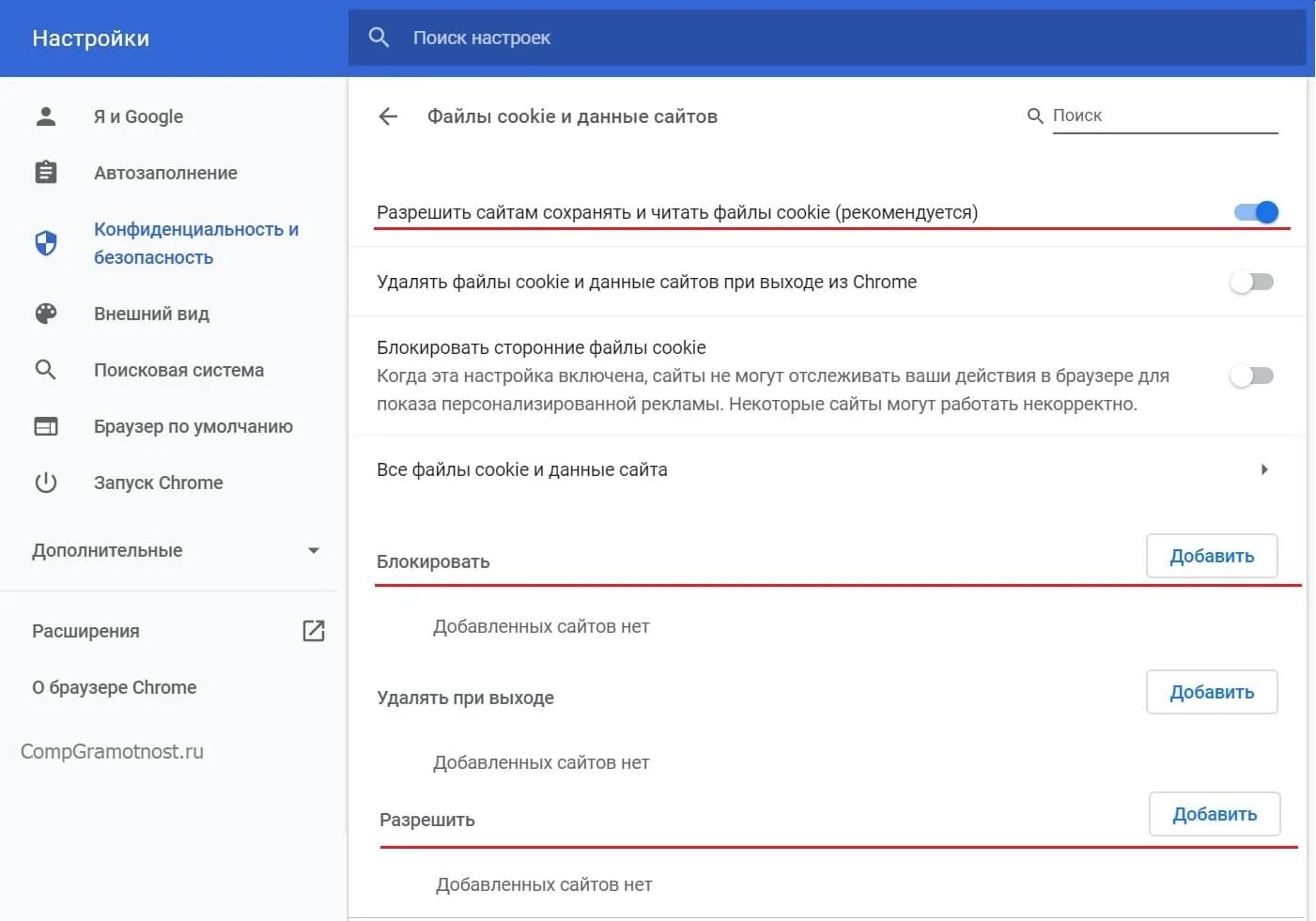Click Добавить button for Разрешить list

coord(1215,814)
